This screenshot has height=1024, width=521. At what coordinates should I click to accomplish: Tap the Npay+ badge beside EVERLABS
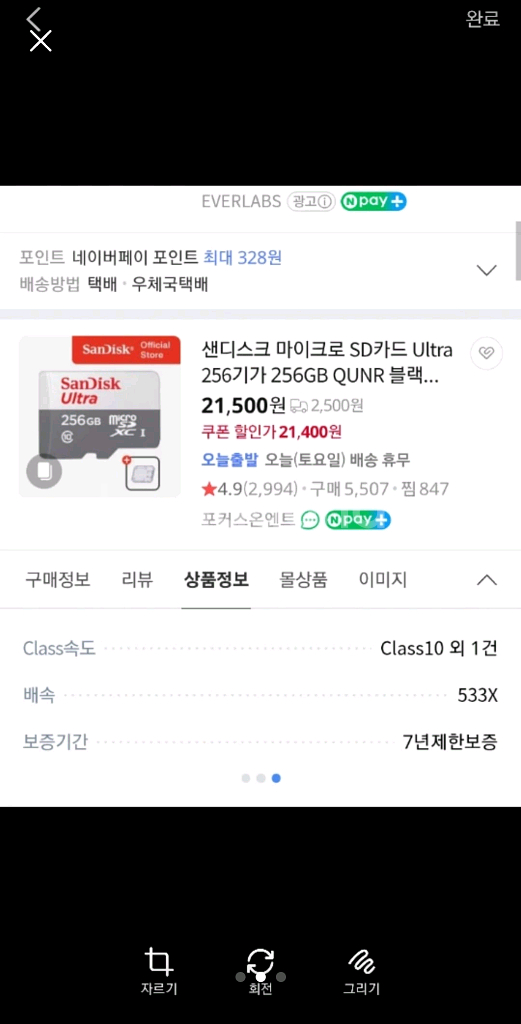tap(373, 201)
